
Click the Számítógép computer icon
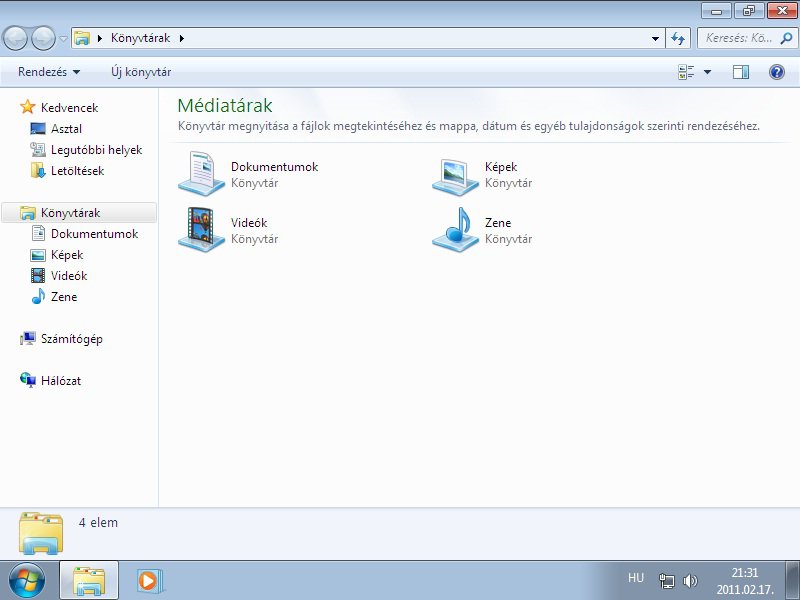(x=28, y=338)
